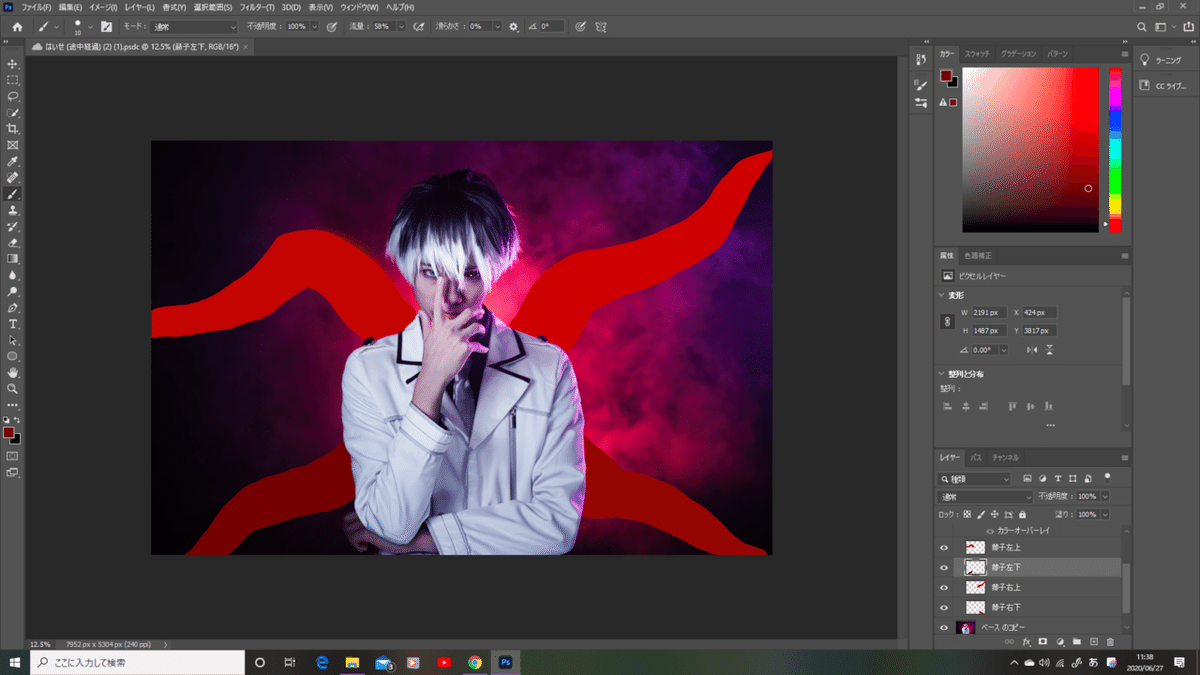The width and height of the screenshot is (1200, 675).
Task: Toggle visibility of 赫子右下 layer
Action: [x=944, y=607]
